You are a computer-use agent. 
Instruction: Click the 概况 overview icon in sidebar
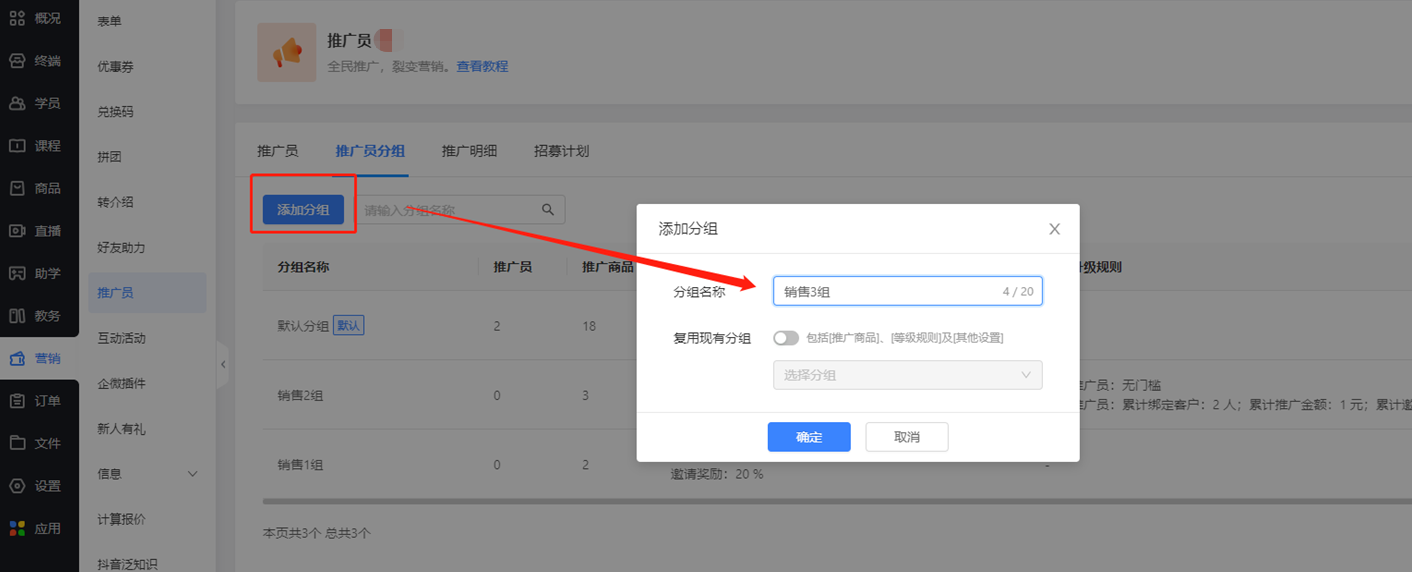(x=17, y=18)
